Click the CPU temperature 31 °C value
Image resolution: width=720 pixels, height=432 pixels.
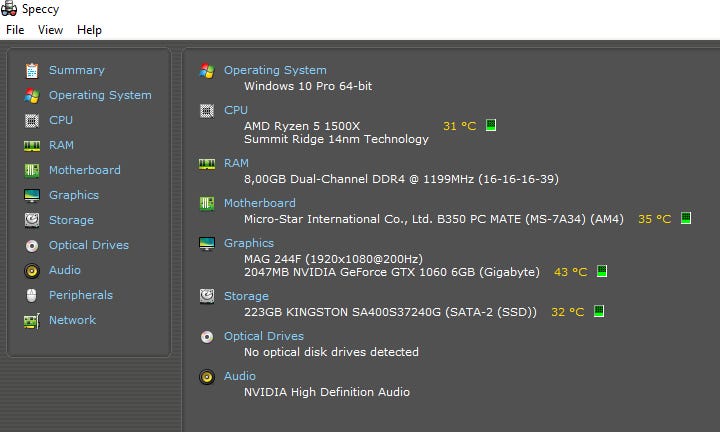[459, 126]
